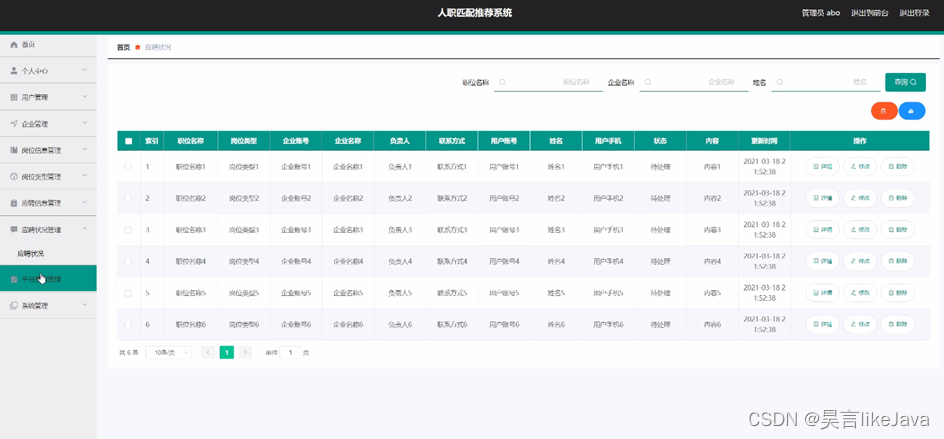Click cell 用户手机5 in the table
This screenshot has height=439, width=944.
[608, 293]
